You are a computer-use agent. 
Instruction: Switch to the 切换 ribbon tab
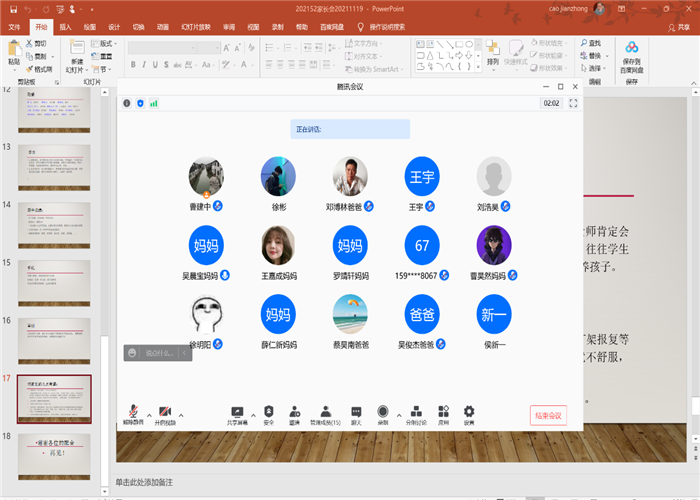(138, 27)
